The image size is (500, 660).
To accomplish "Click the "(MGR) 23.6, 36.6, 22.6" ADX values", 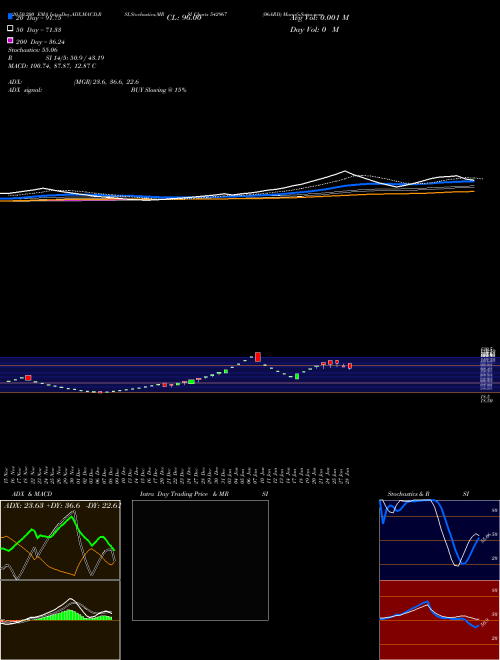I will [106, 82].
